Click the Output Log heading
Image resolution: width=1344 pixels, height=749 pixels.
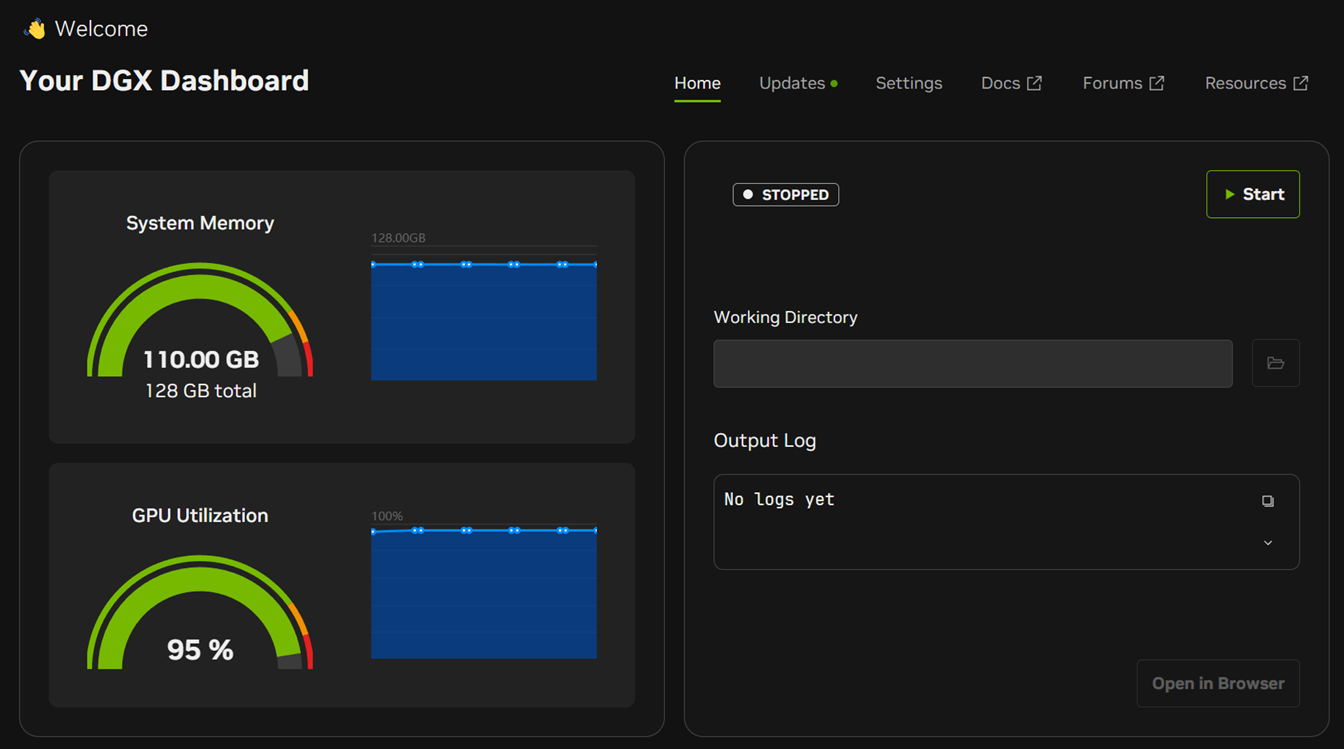pyautogui.click(x=765, y=440)
